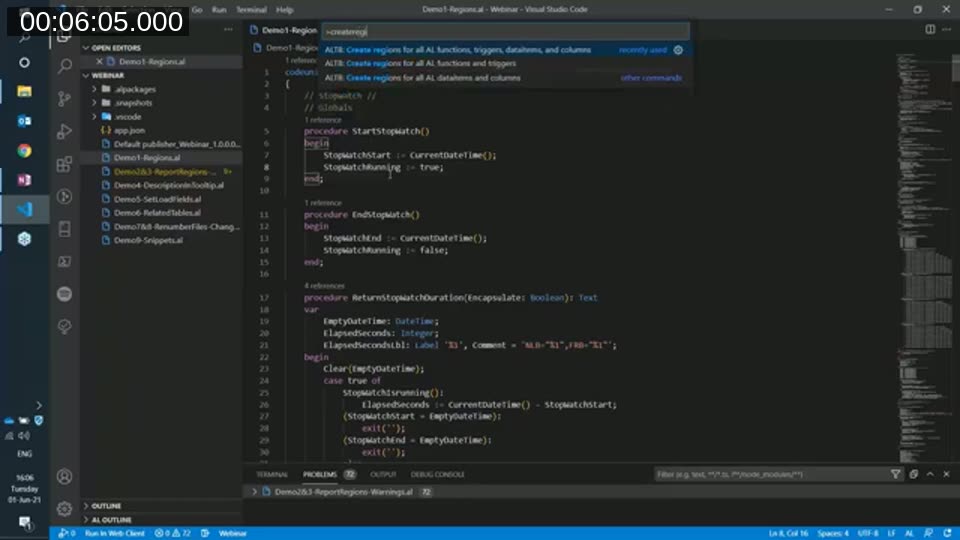Open Outlook from the taskbar
Viewport: 960px width, 540px height.
[x=24, y=121]
